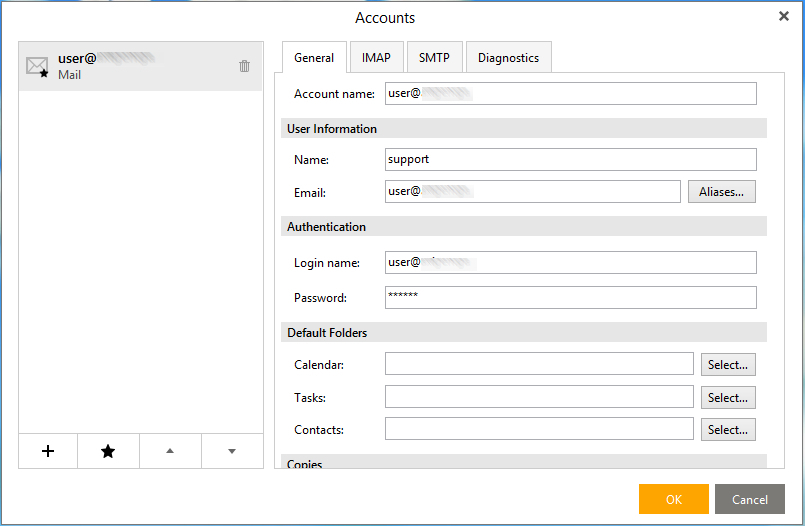Move account down with the down arrow

[x=232, y=451]
